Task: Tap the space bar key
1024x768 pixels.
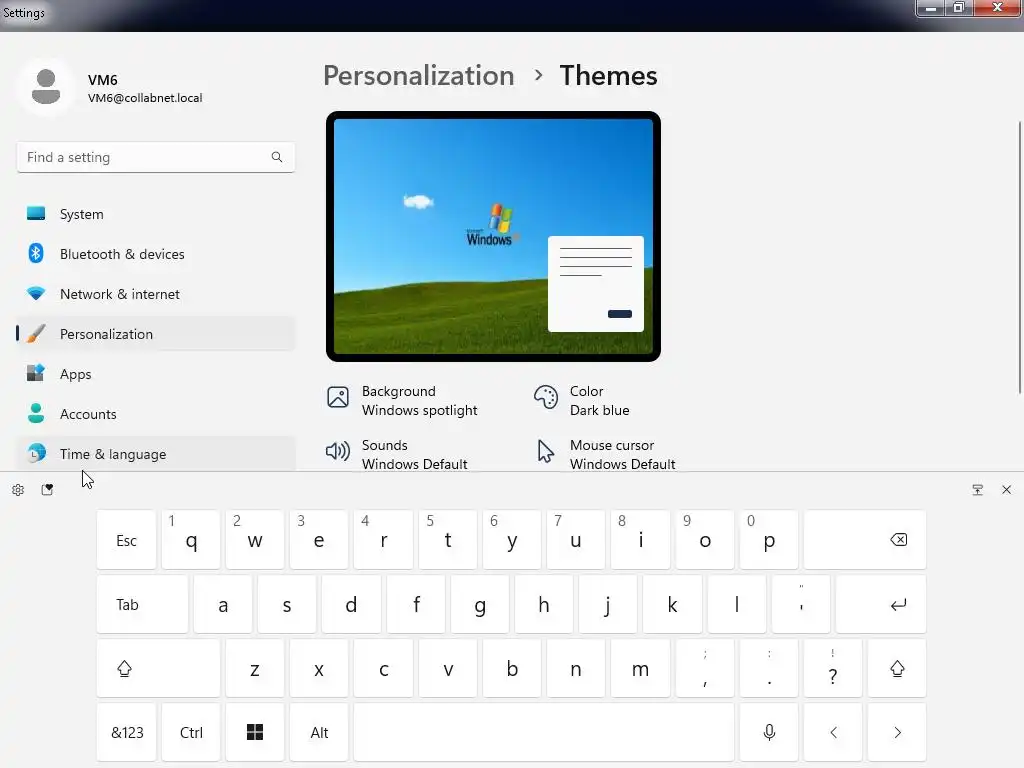Action: click(x=544, y=732)
